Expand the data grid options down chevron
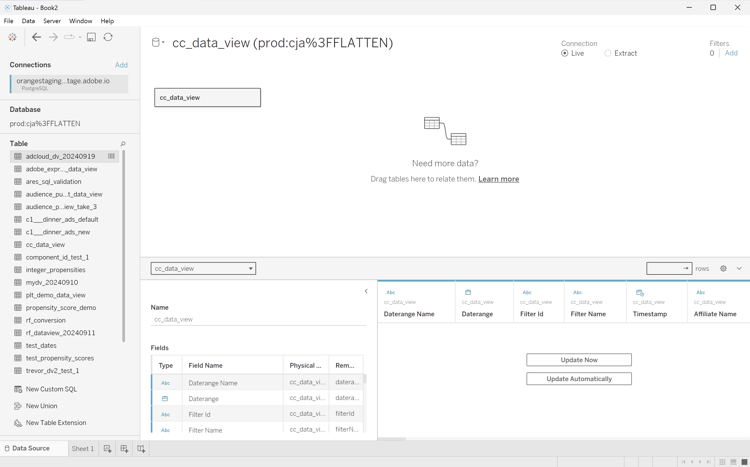750x467 pixels. [x=739, y=268]
